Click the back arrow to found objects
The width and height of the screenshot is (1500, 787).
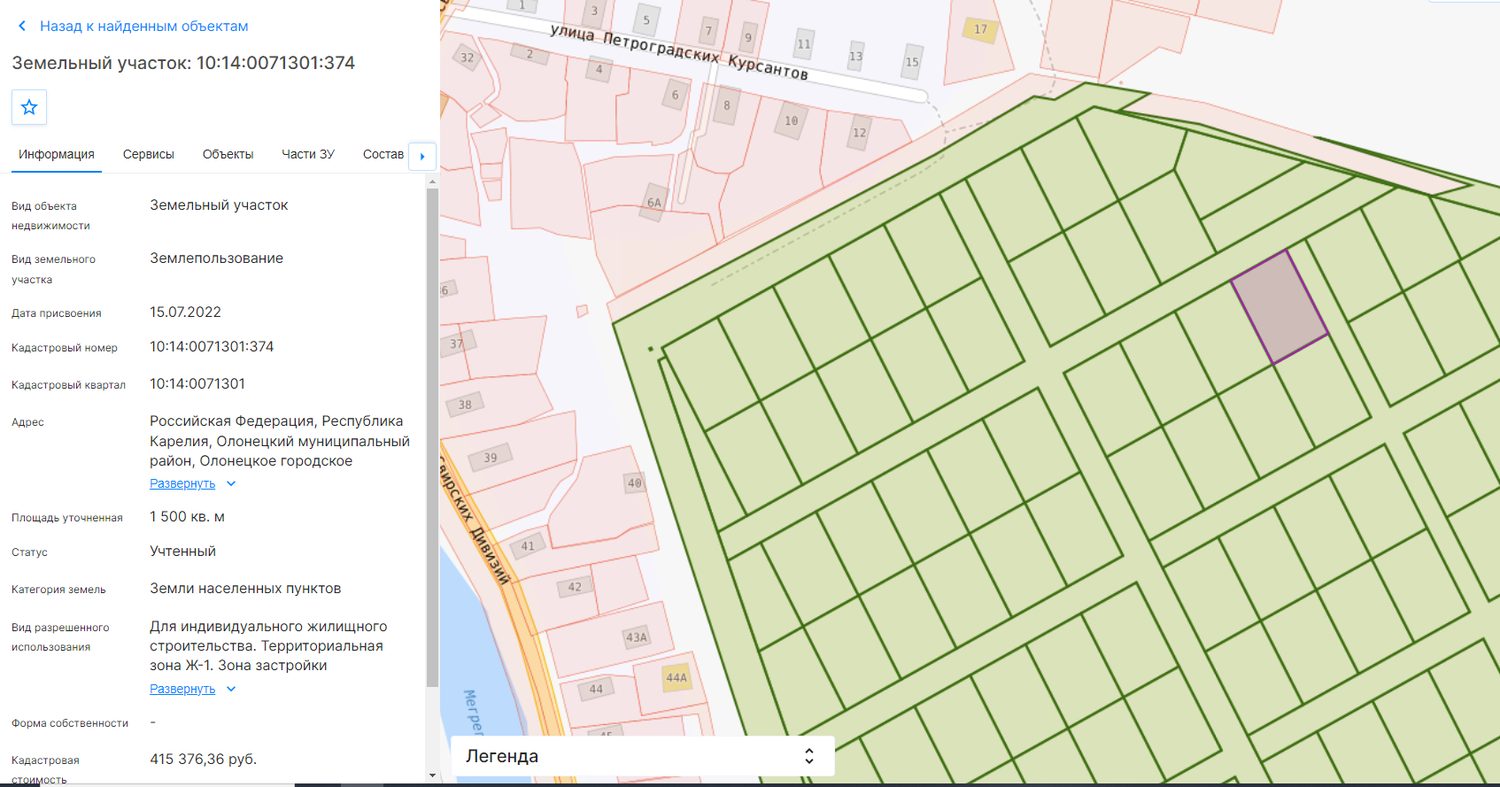coord(22,26)
